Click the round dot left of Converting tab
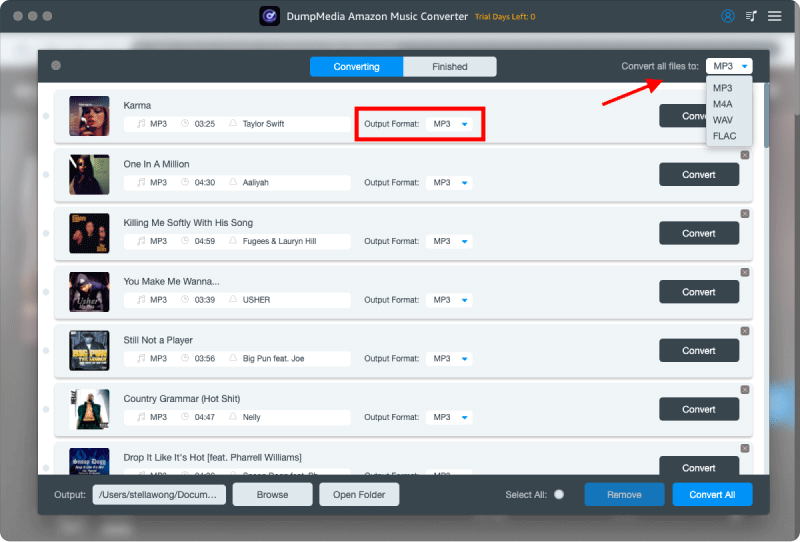The width and height of the screenshot is (800, 542). point(56,65)
